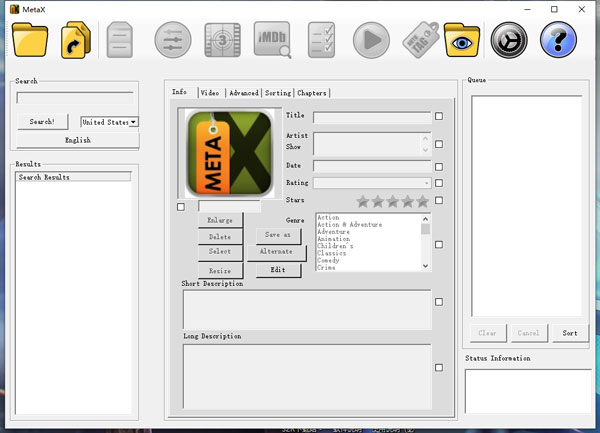This screenshot has width=600, height=433.
Task: Toggle the Long Description checkbox
Action: (x=439, y=368)
